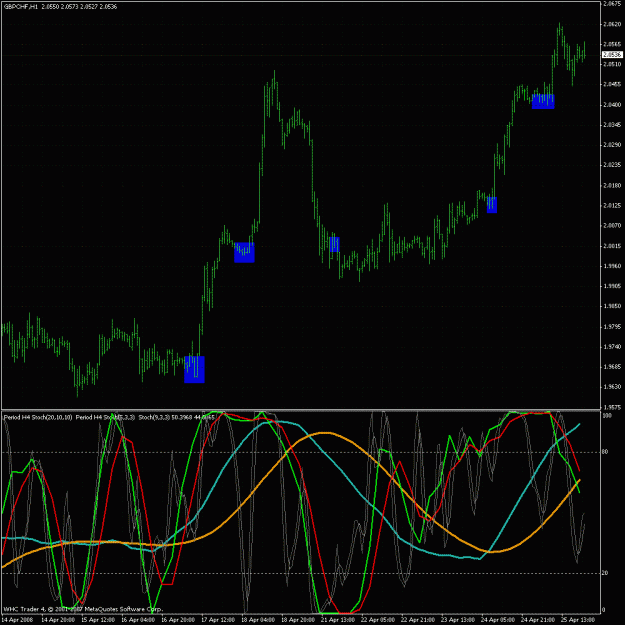Image resolution: width=625 pixels, height=625 pixels.
Task: Select the small blue rectangle above 21 Apr 13:00
Action: [334, 244]
